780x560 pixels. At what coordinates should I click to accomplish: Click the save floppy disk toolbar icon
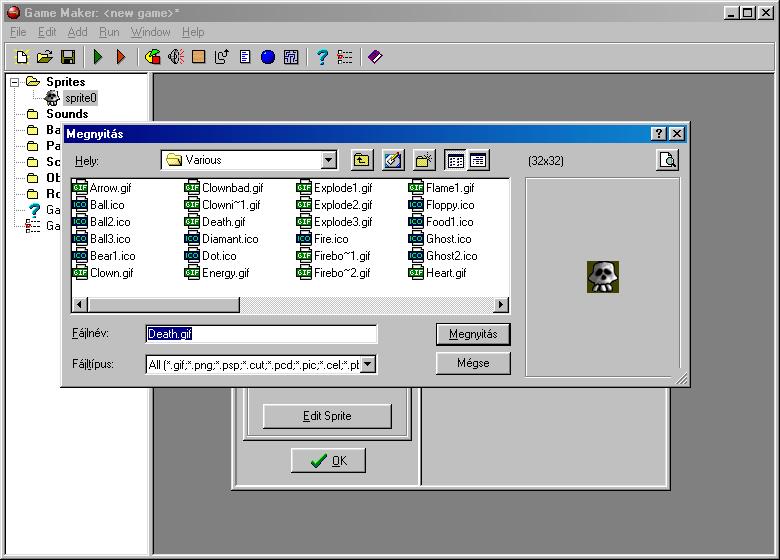(68, 57)
